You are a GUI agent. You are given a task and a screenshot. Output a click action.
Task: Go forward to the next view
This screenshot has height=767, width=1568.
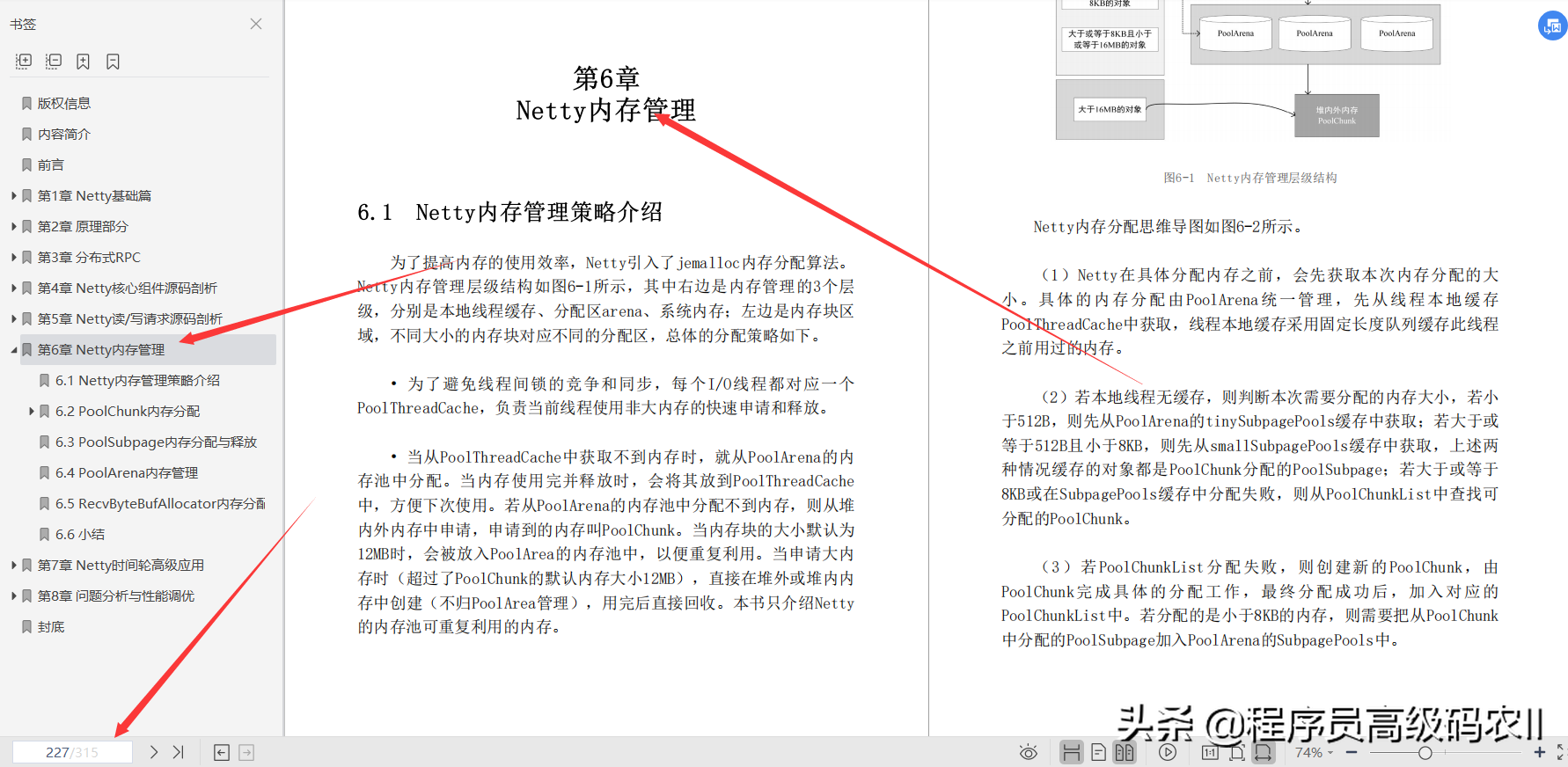(246, 752)
